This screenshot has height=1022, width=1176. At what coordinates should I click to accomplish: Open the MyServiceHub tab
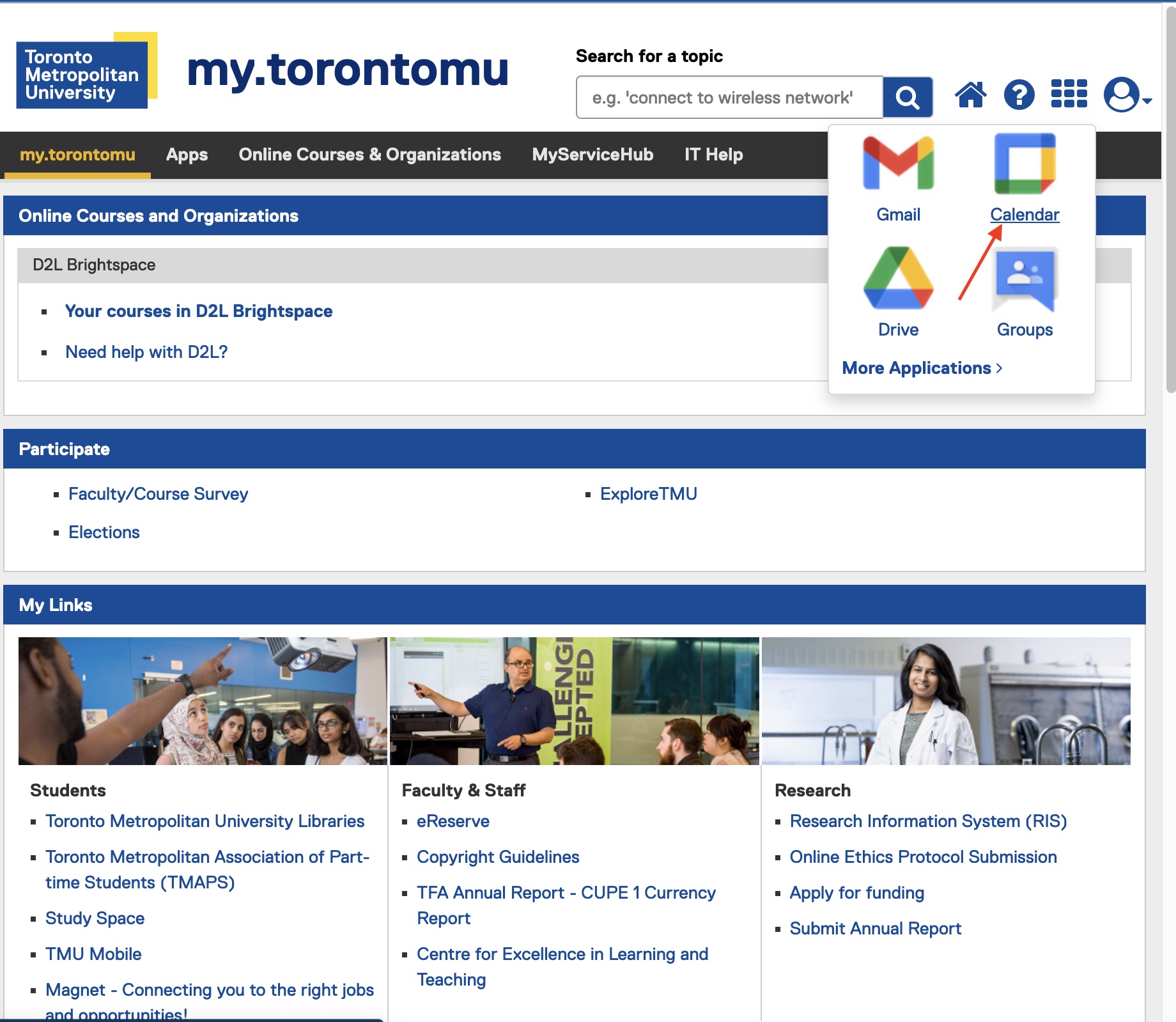(x=592, y=155)
